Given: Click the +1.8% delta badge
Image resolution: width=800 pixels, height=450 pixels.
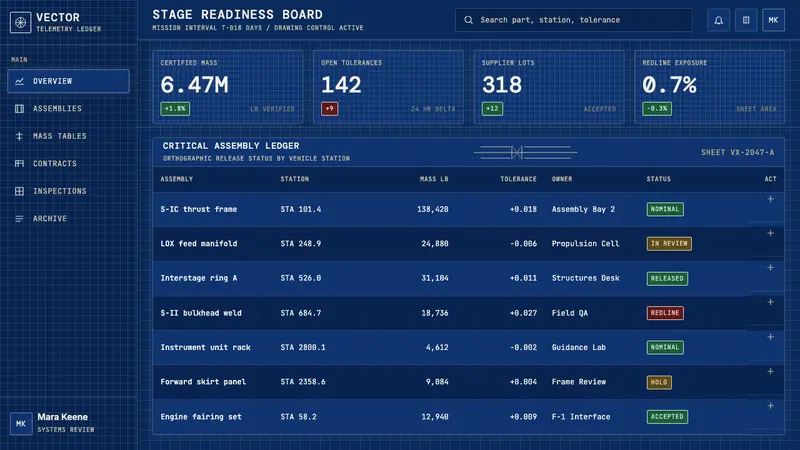Looking at the screenshot, I should (175, 109).
